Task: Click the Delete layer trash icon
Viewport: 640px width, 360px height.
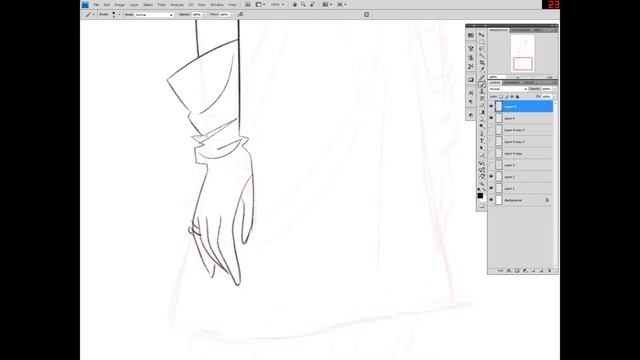Action: tap(549, 270)
